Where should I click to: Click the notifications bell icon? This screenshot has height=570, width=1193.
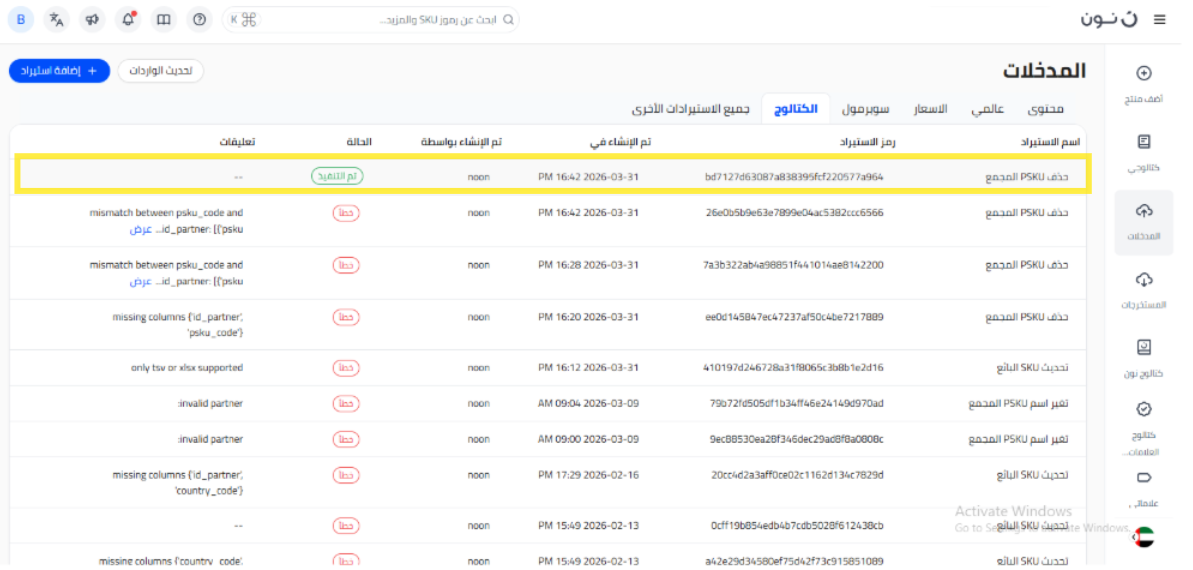(x=128, y=20)
